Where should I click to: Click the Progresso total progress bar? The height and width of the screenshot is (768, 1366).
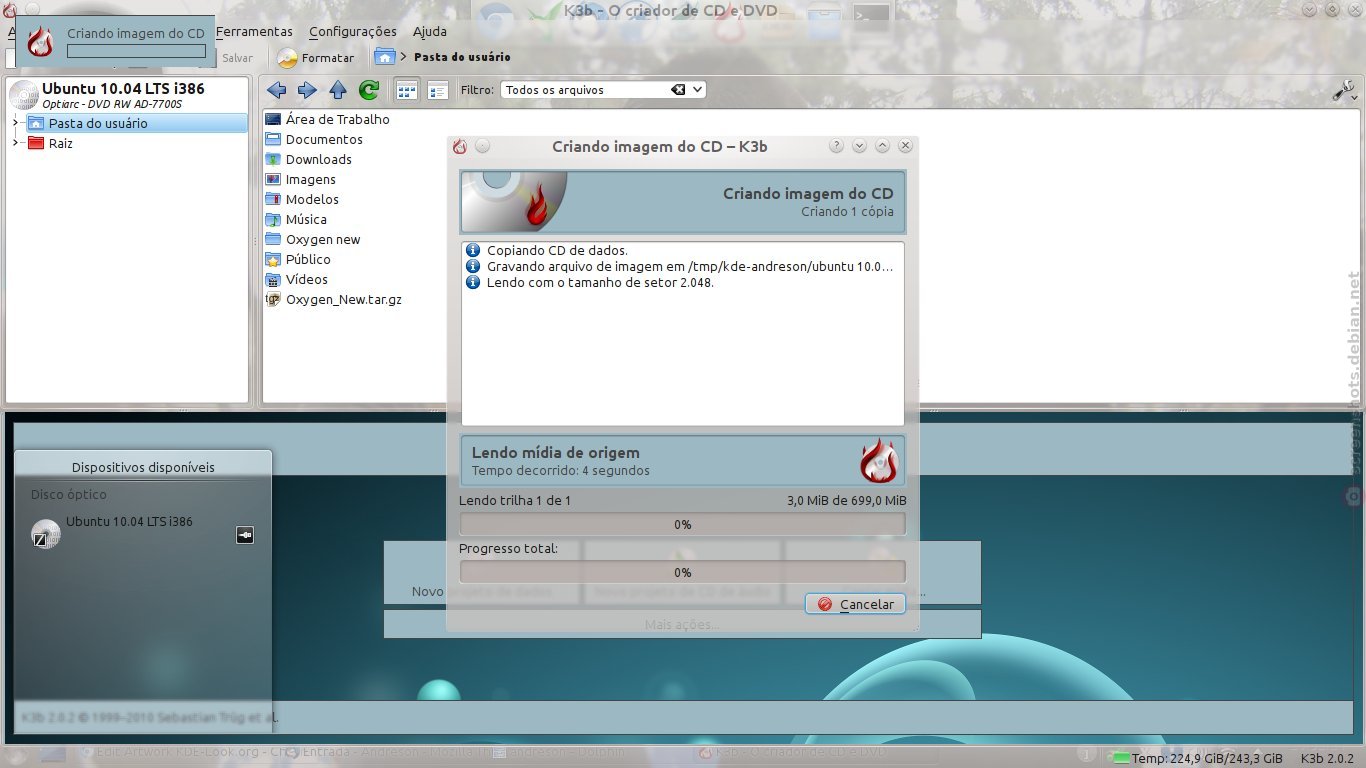tap(682, 572)
